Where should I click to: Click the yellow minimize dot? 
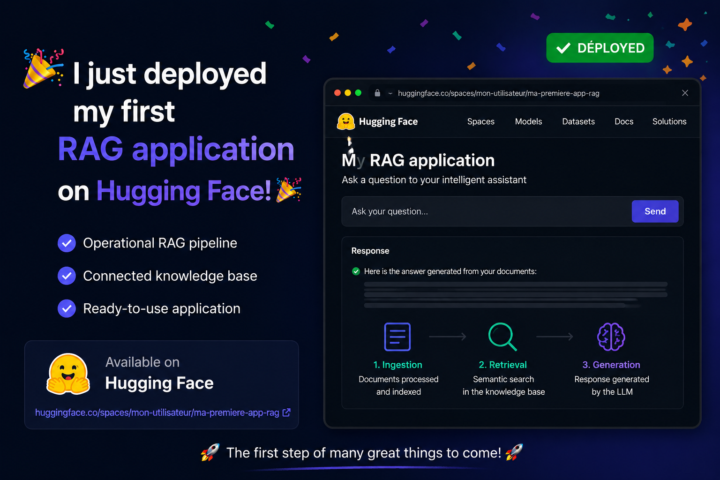click(348, 93)
